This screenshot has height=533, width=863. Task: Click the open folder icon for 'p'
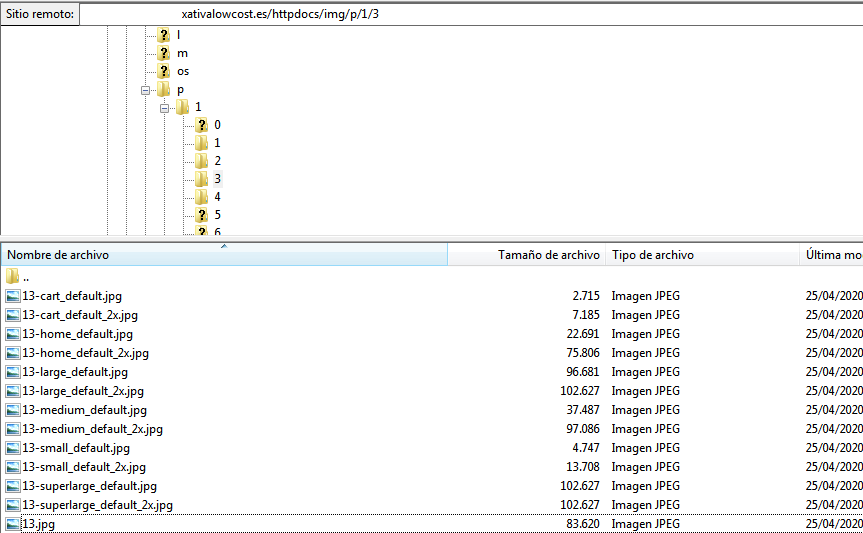click(163, 89)
